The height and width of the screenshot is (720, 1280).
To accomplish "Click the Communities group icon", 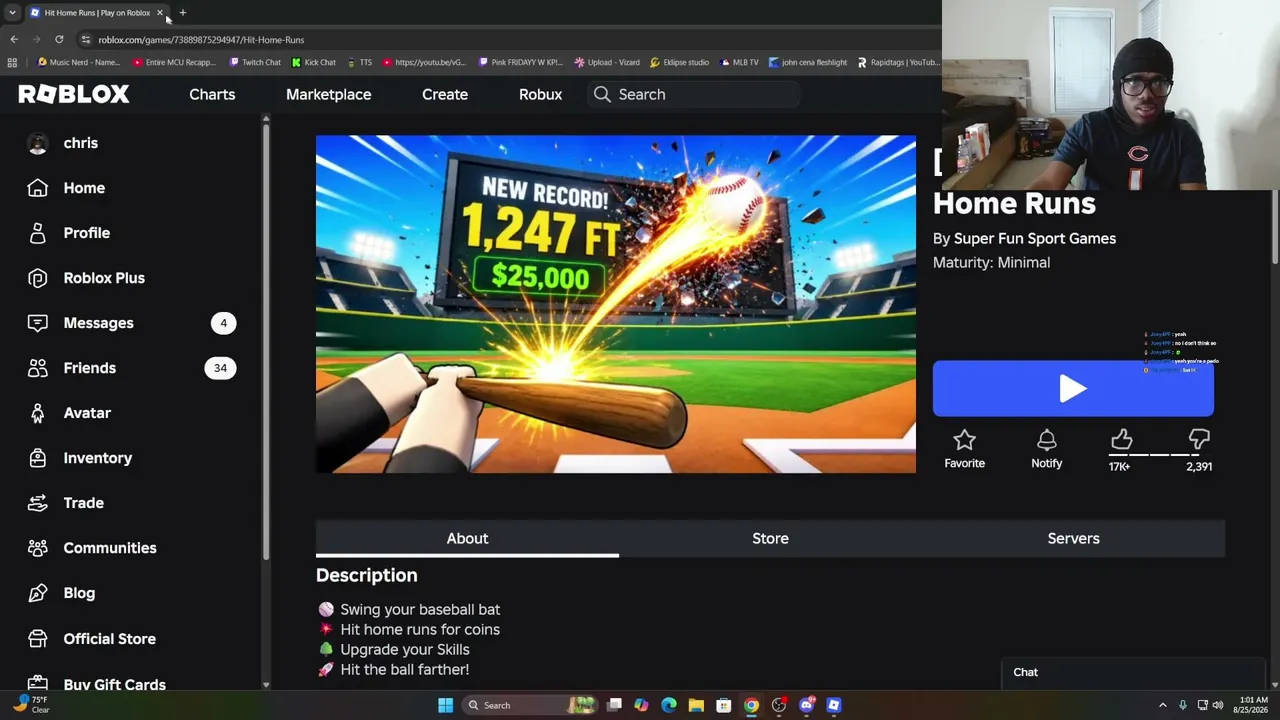I will pyautogui.click(x=37, y=548).
